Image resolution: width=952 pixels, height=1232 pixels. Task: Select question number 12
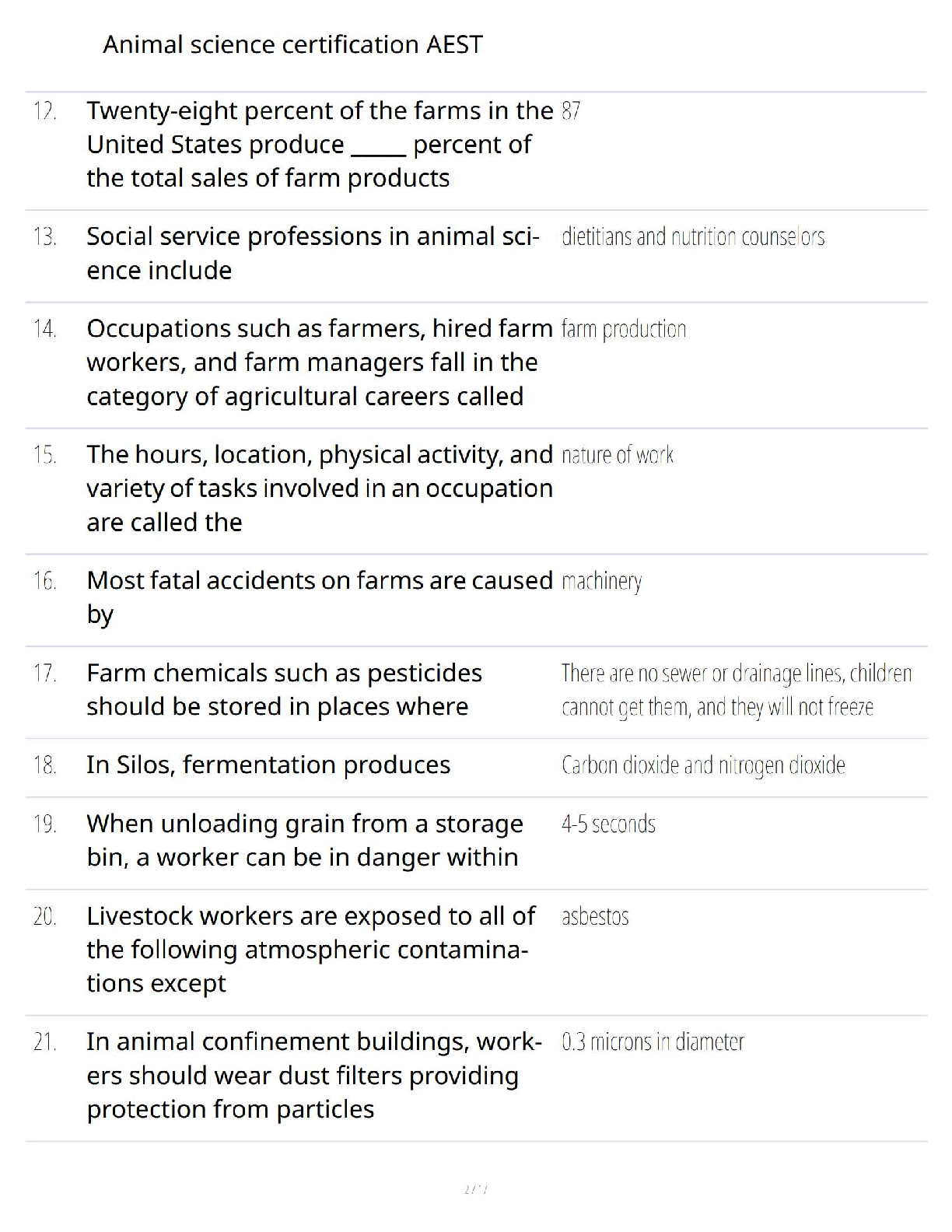pyautogui.click(x=45, y=111)
